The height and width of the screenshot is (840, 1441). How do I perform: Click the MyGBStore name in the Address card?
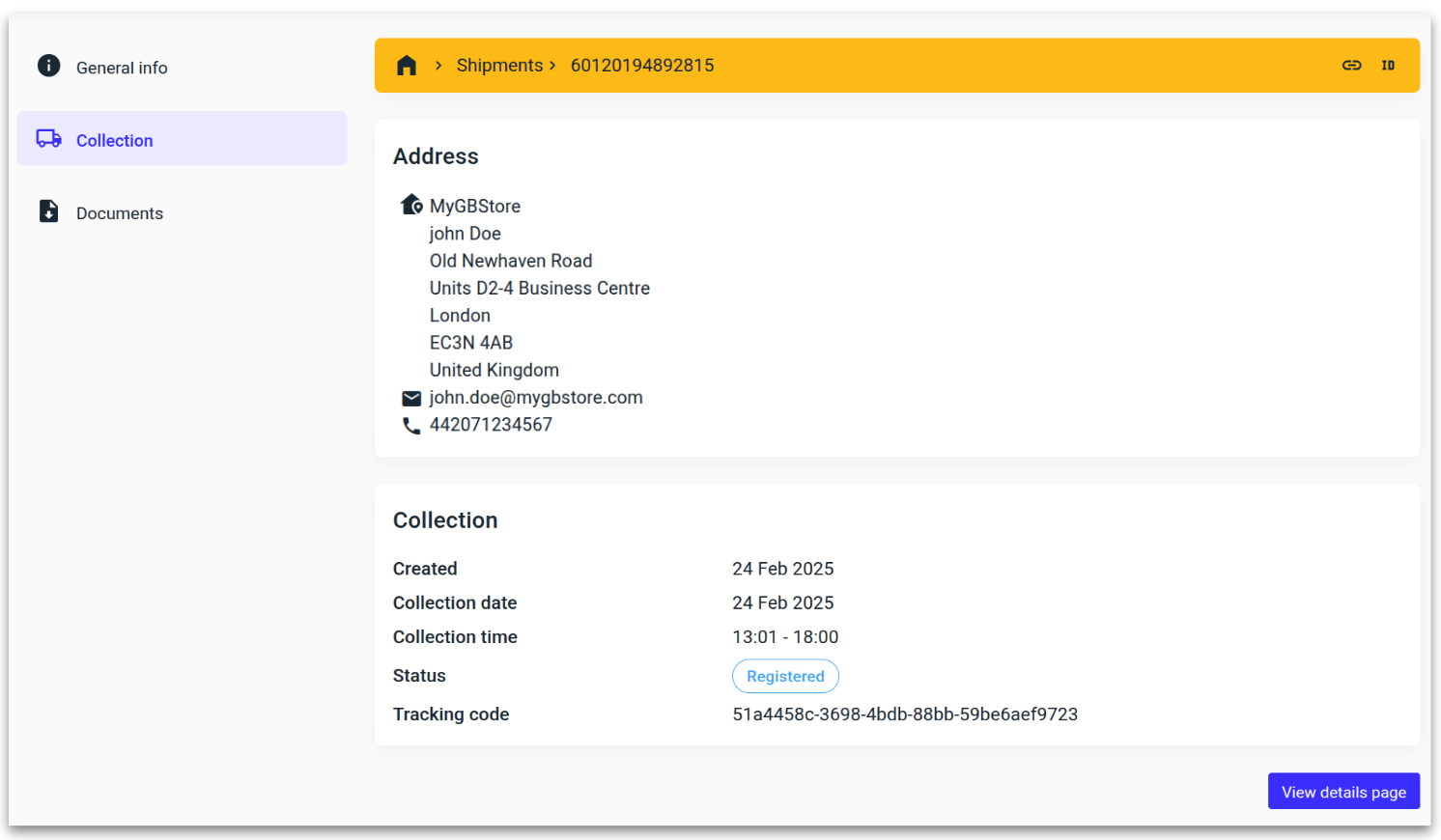pos(475,206)
